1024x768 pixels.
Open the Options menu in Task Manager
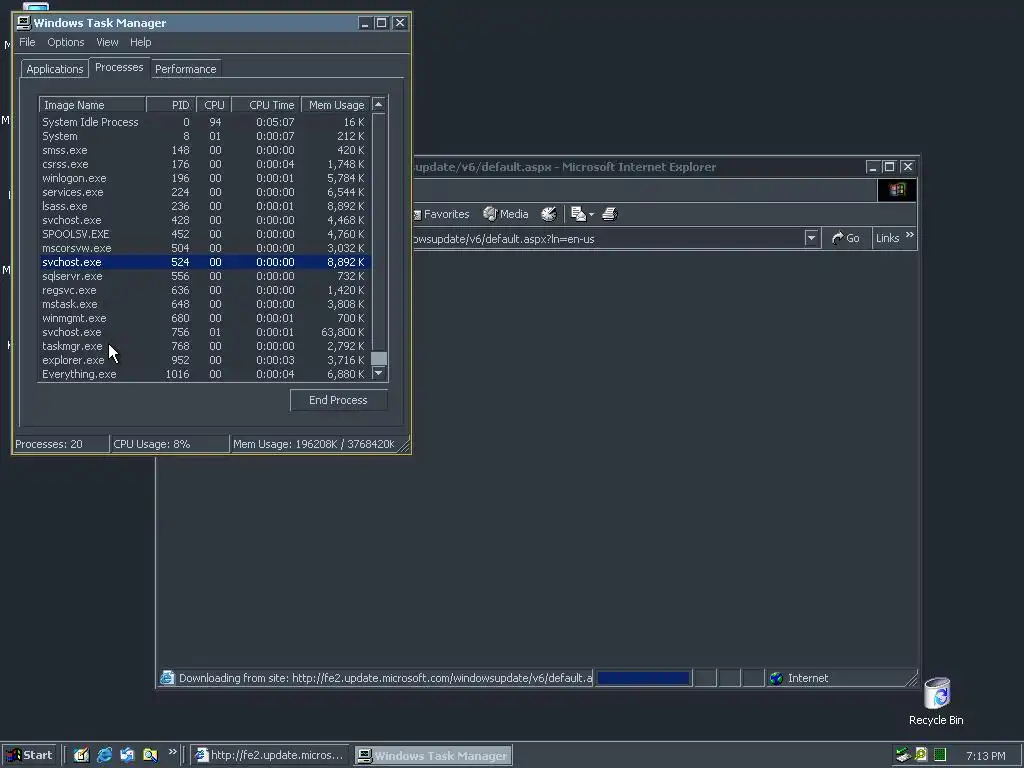tap(65, 42)
